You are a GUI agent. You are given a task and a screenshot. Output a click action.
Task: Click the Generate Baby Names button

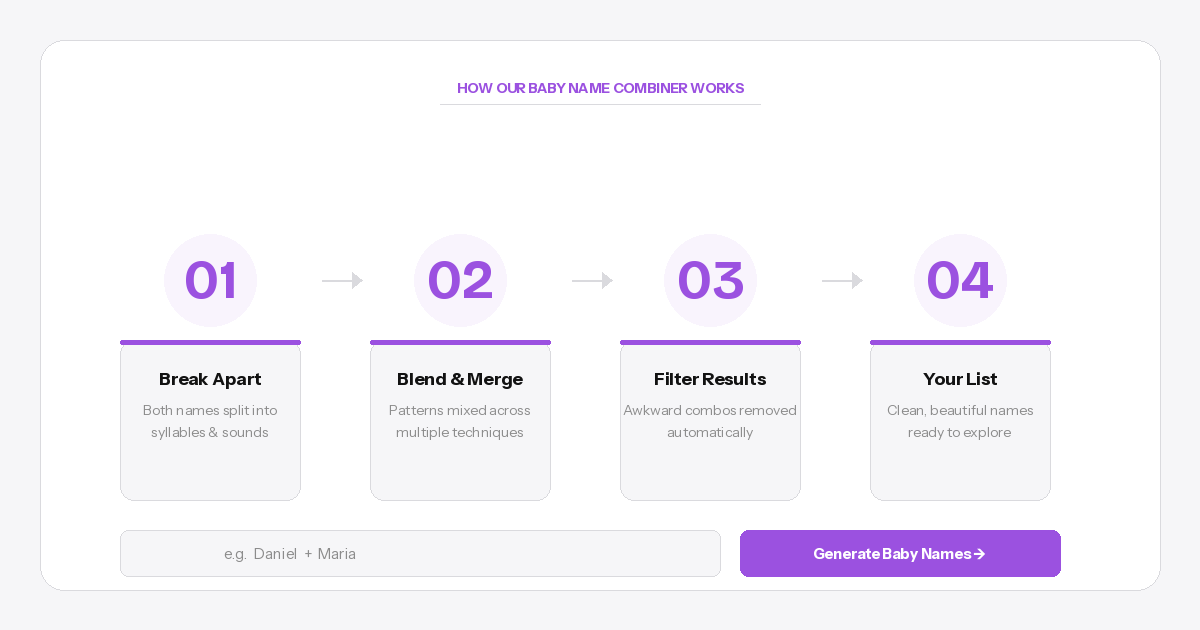click(x=900, y=553)
